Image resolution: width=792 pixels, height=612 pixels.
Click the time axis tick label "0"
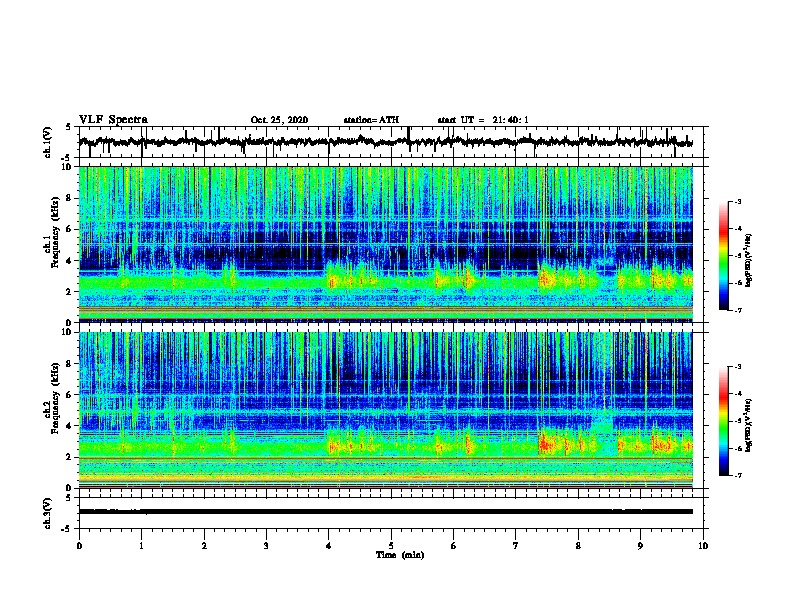point(79,546)
